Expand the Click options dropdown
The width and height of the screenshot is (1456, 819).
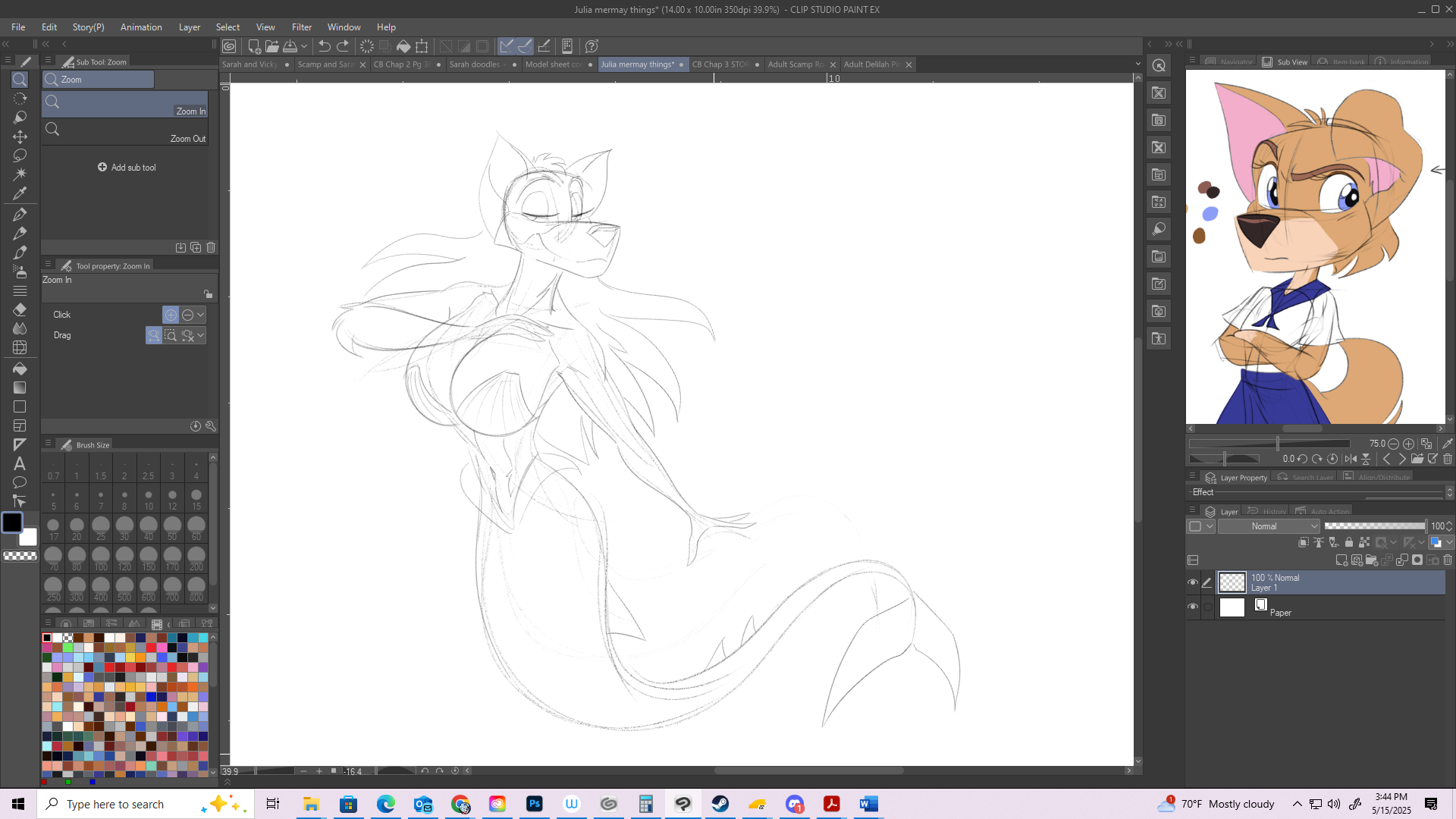(x=201, y=315)
